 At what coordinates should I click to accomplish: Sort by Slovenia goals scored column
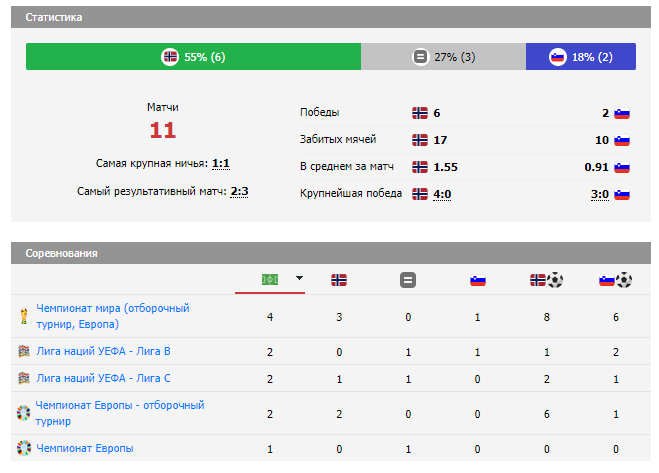coord(615,280)
